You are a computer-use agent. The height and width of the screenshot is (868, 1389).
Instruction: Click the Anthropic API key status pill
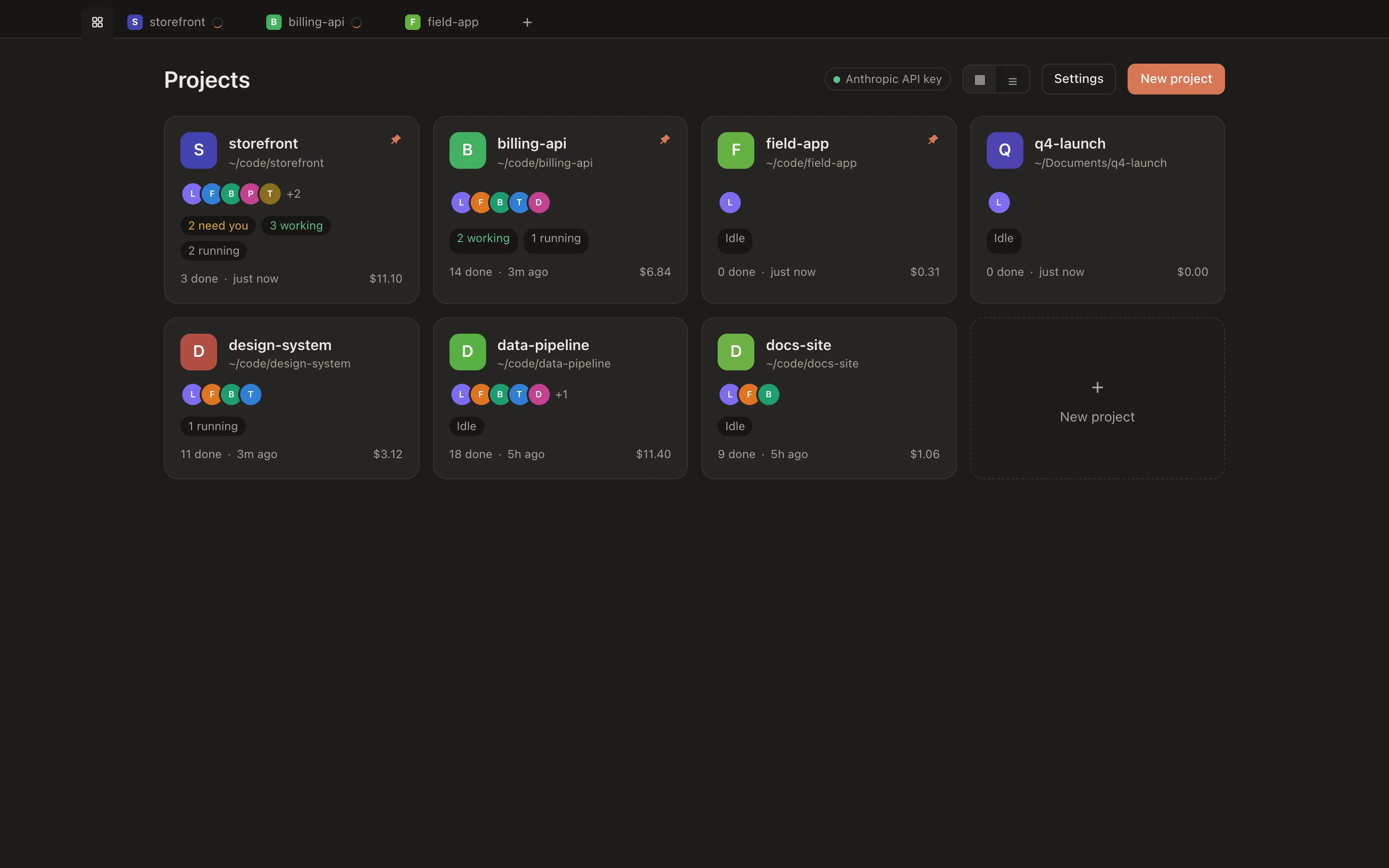(x=887, y=79)
